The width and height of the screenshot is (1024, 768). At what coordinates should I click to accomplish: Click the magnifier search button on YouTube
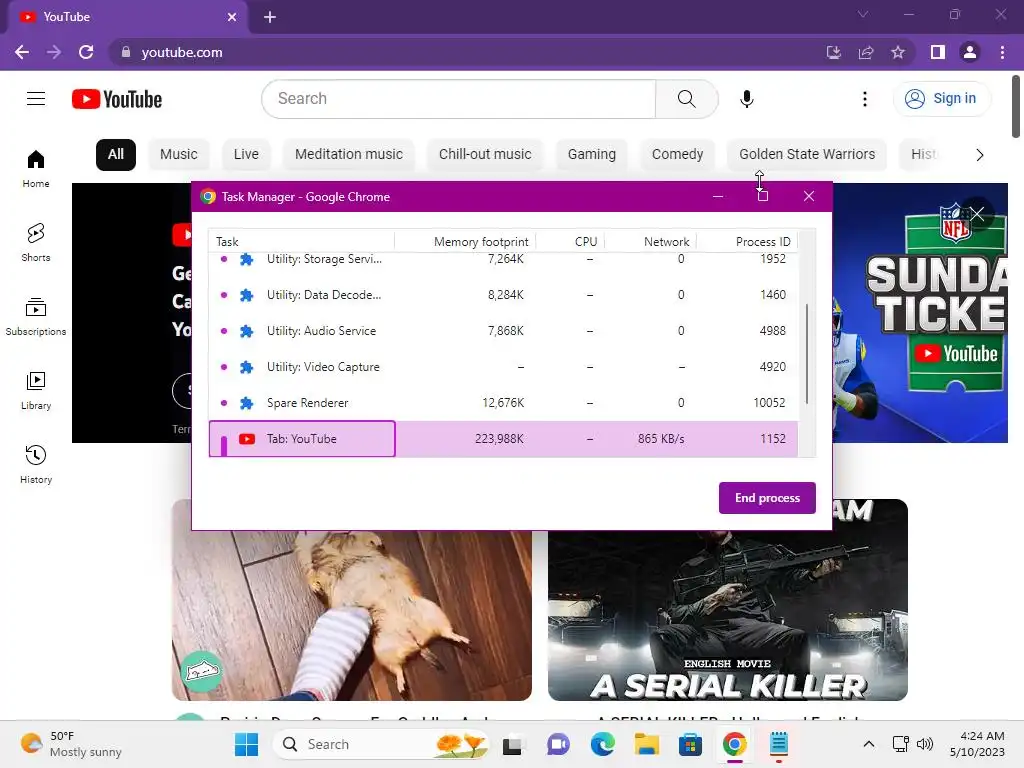click(686, 99)
